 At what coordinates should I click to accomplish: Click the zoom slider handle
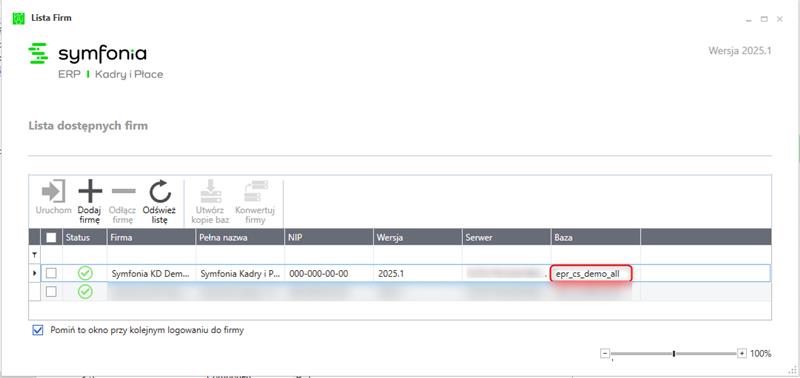[x=674, y=353]
